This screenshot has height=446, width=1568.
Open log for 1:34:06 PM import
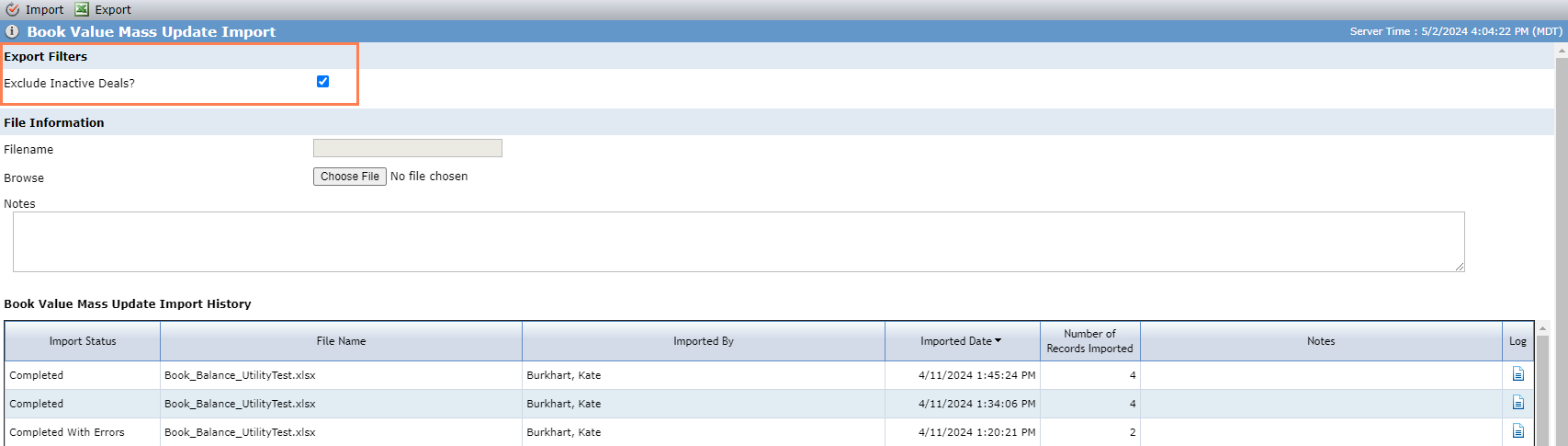(x=1517, y=403)
